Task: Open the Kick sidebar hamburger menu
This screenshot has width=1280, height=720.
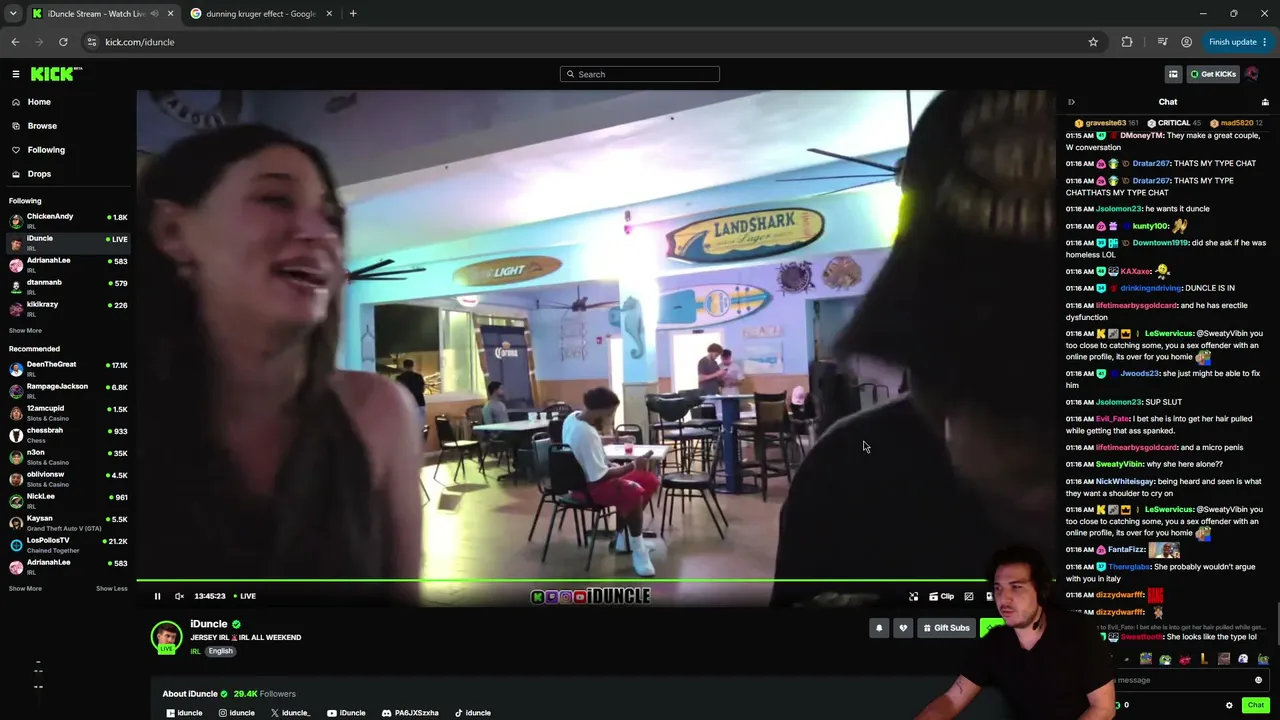Action: point(16,74)
